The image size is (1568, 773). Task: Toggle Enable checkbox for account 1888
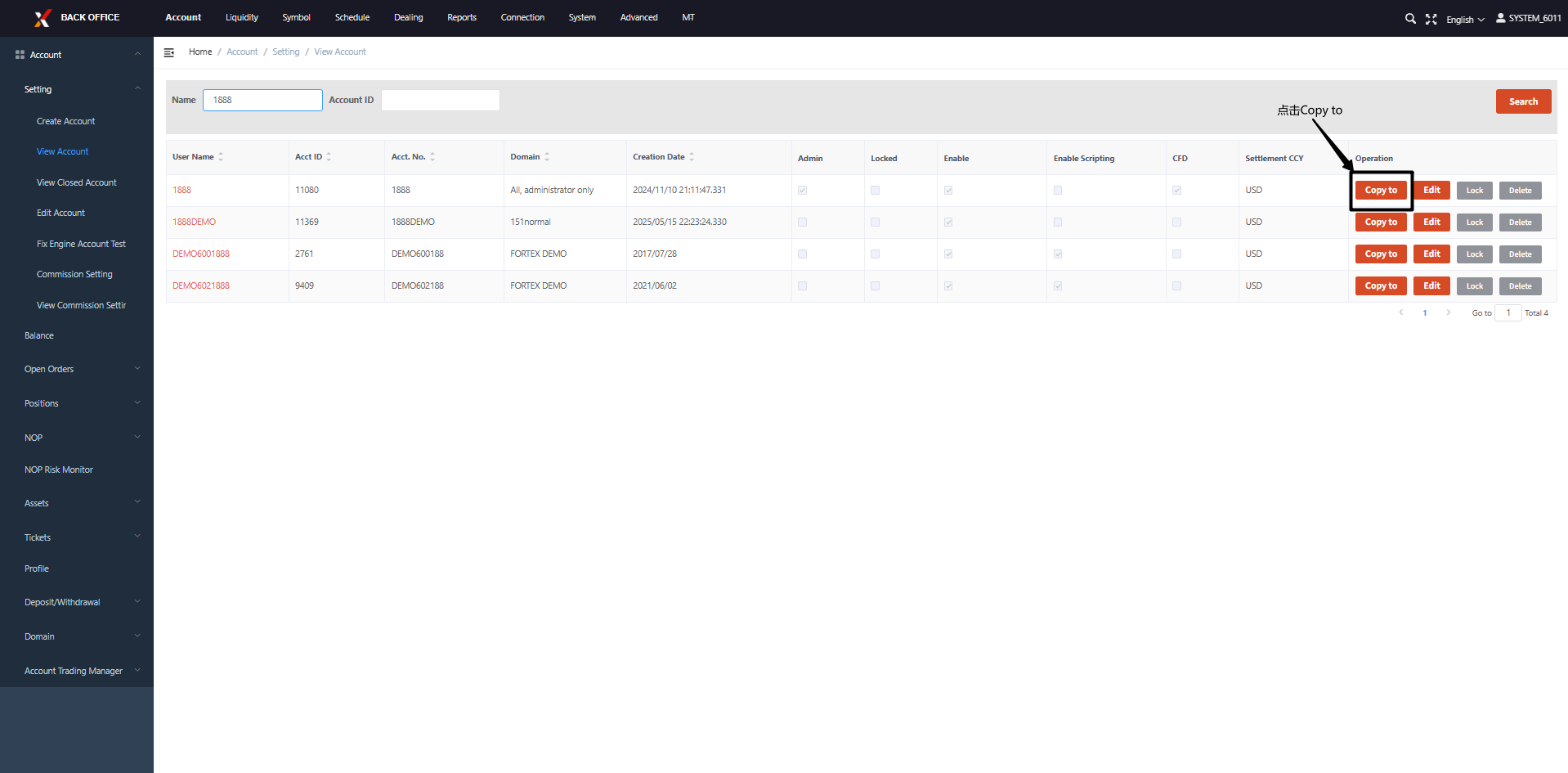point(948,191)
